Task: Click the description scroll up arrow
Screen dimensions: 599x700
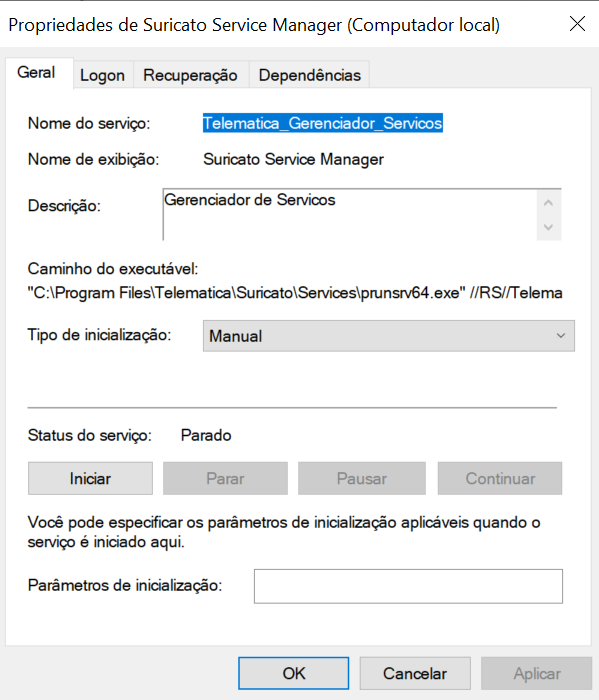Action: pyautogui.click(x=549, y=203)
